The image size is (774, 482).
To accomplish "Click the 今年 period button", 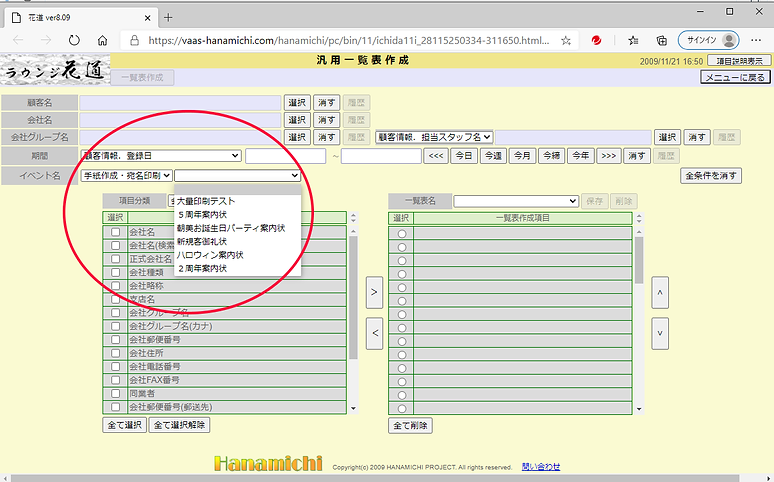I will [x=580, y=156].
